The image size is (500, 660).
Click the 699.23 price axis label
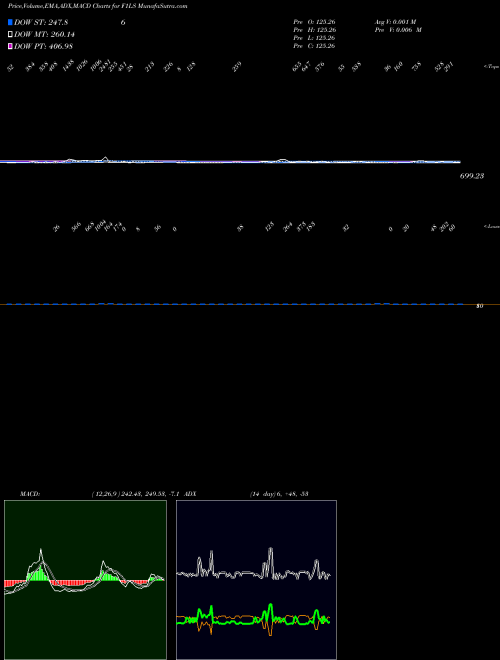(x=472, y=176)
